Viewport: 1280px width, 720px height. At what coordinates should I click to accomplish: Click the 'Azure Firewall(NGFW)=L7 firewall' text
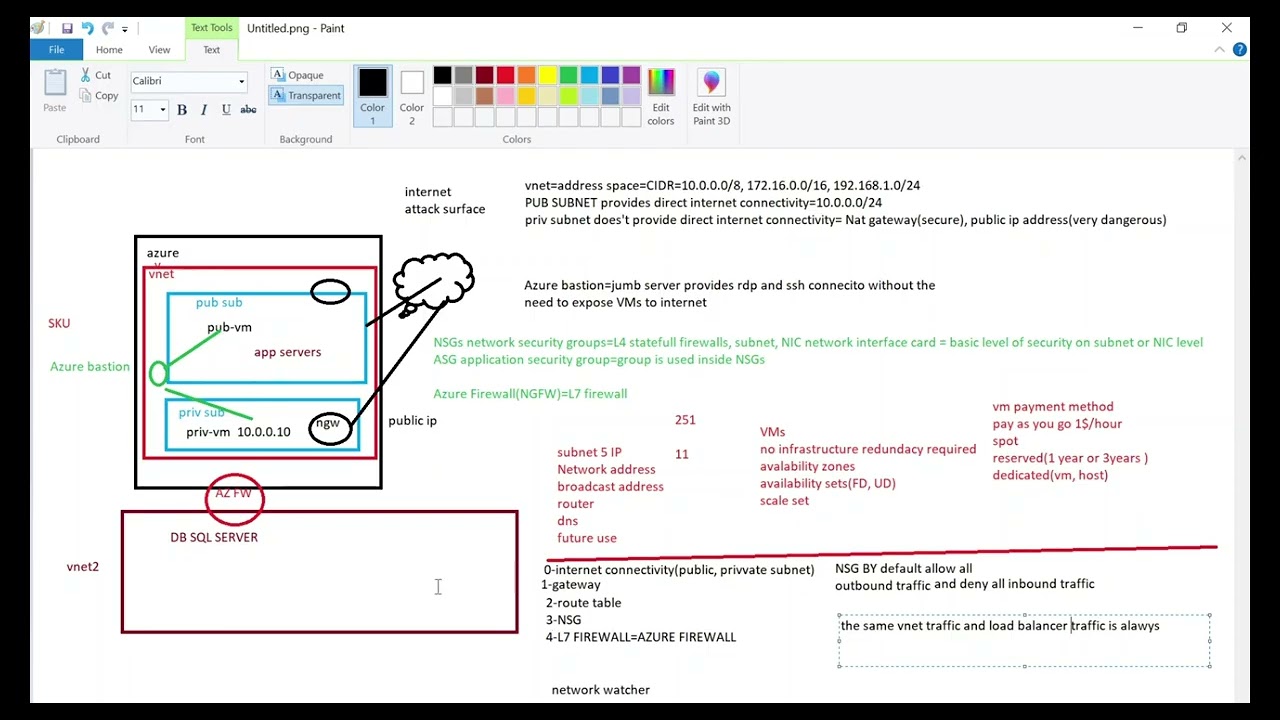pyautogui.click(x=530, y=394)
